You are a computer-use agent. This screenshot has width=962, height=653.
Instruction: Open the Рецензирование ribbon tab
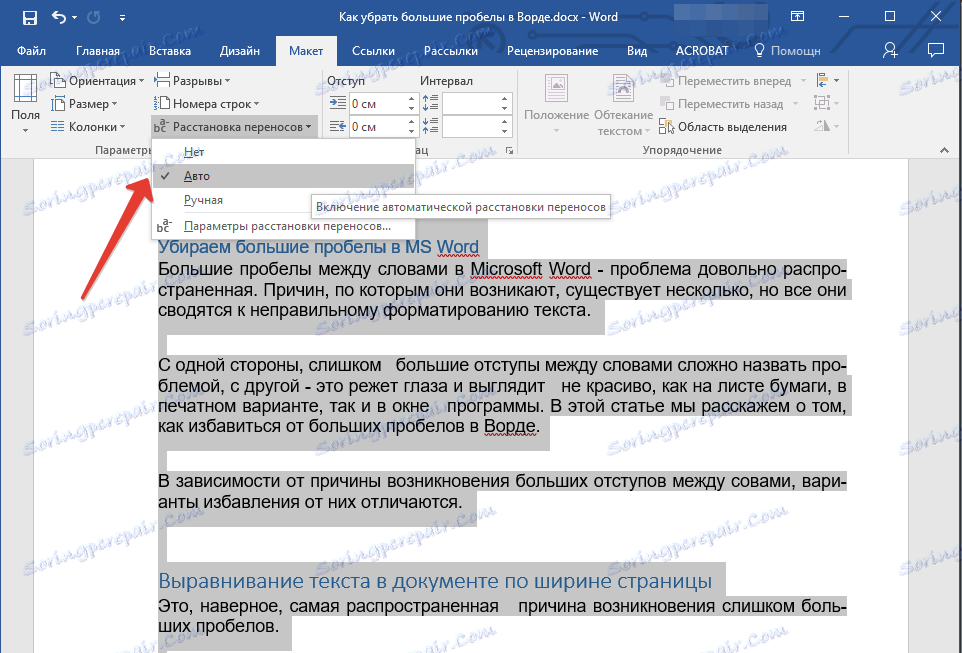553,51
